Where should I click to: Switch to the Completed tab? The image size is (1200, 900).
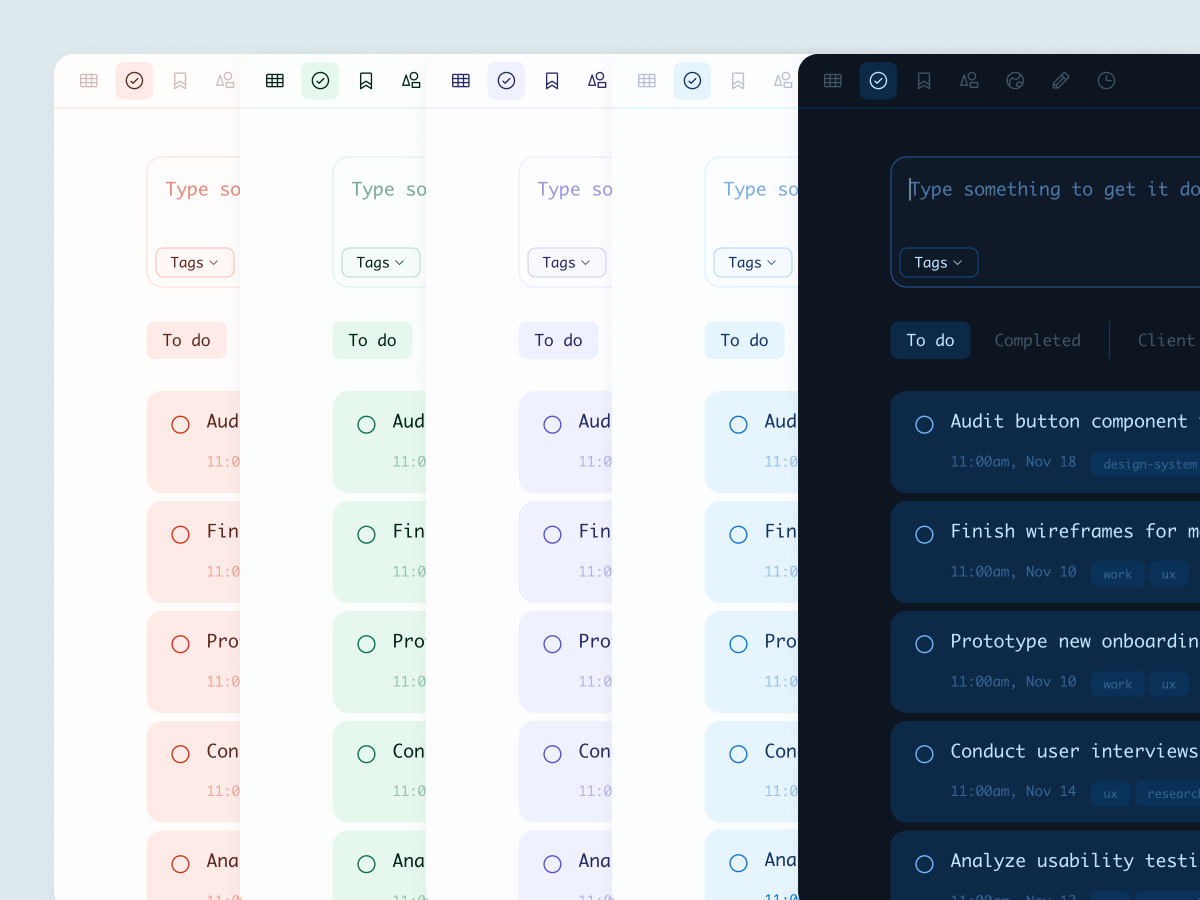pyautogui.click(x=1037, y=341)
